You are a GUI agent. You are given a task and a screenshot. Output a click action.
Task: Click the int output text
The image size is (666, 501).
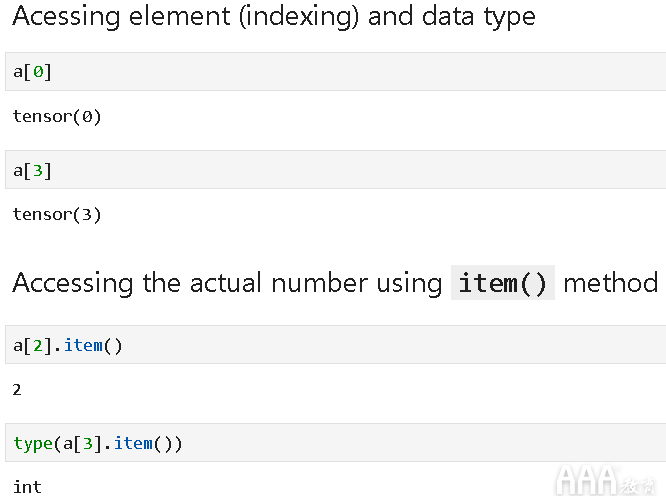tap(27, 487)
